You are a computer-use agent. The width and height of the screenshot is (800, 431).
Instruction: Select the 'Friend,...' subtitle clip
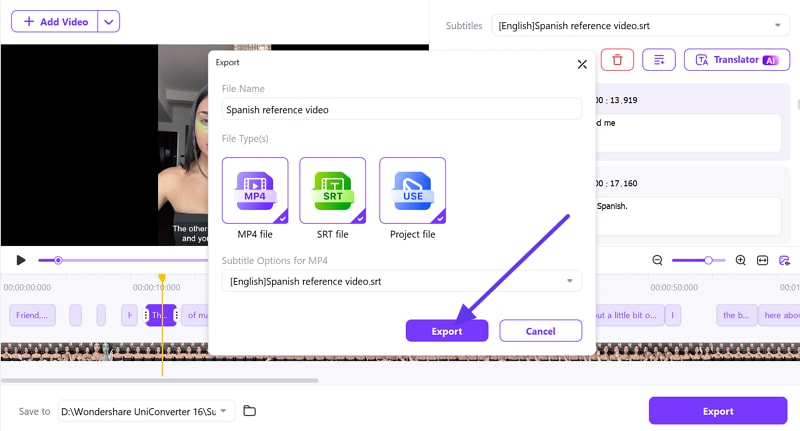pos(32,315)
